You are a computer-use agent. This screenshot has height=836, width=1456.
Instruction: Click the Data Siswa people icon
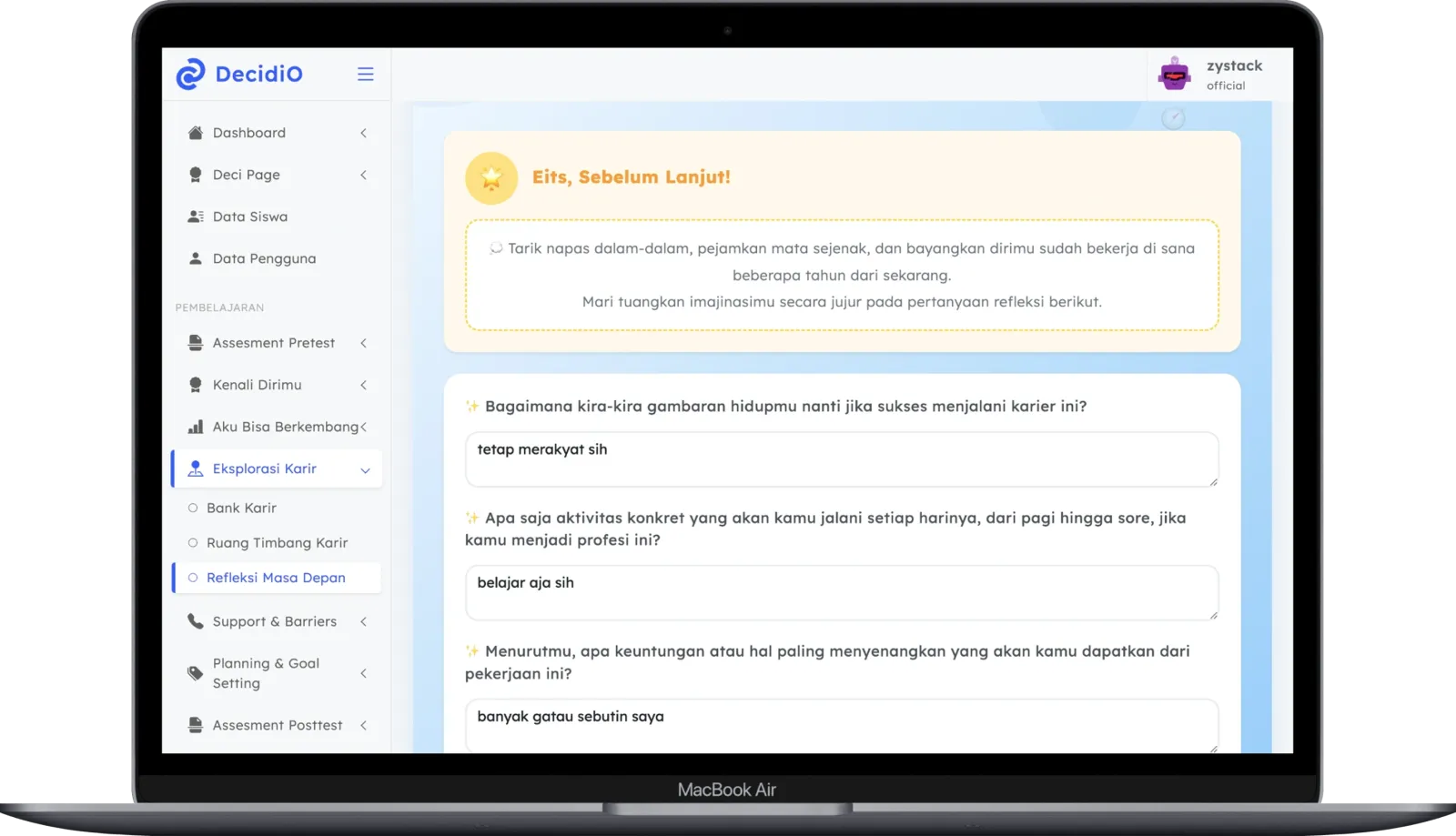coord(195,217)
